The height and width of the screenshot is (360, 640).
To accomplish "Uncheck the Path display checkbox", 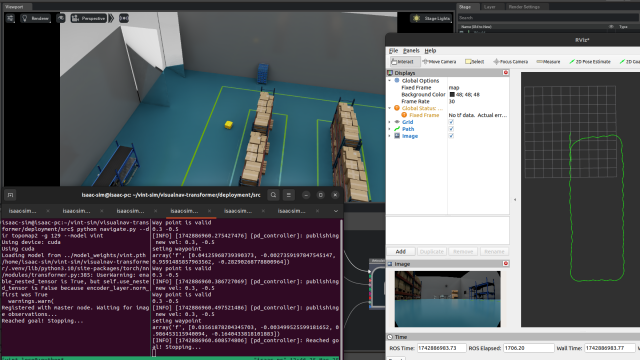I will pos(451,129).
